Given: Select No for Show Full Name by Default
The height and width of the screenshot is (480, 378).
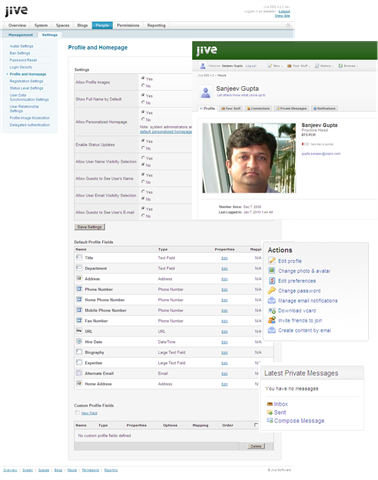Looking at the screenshot, I should click(143, 102).
